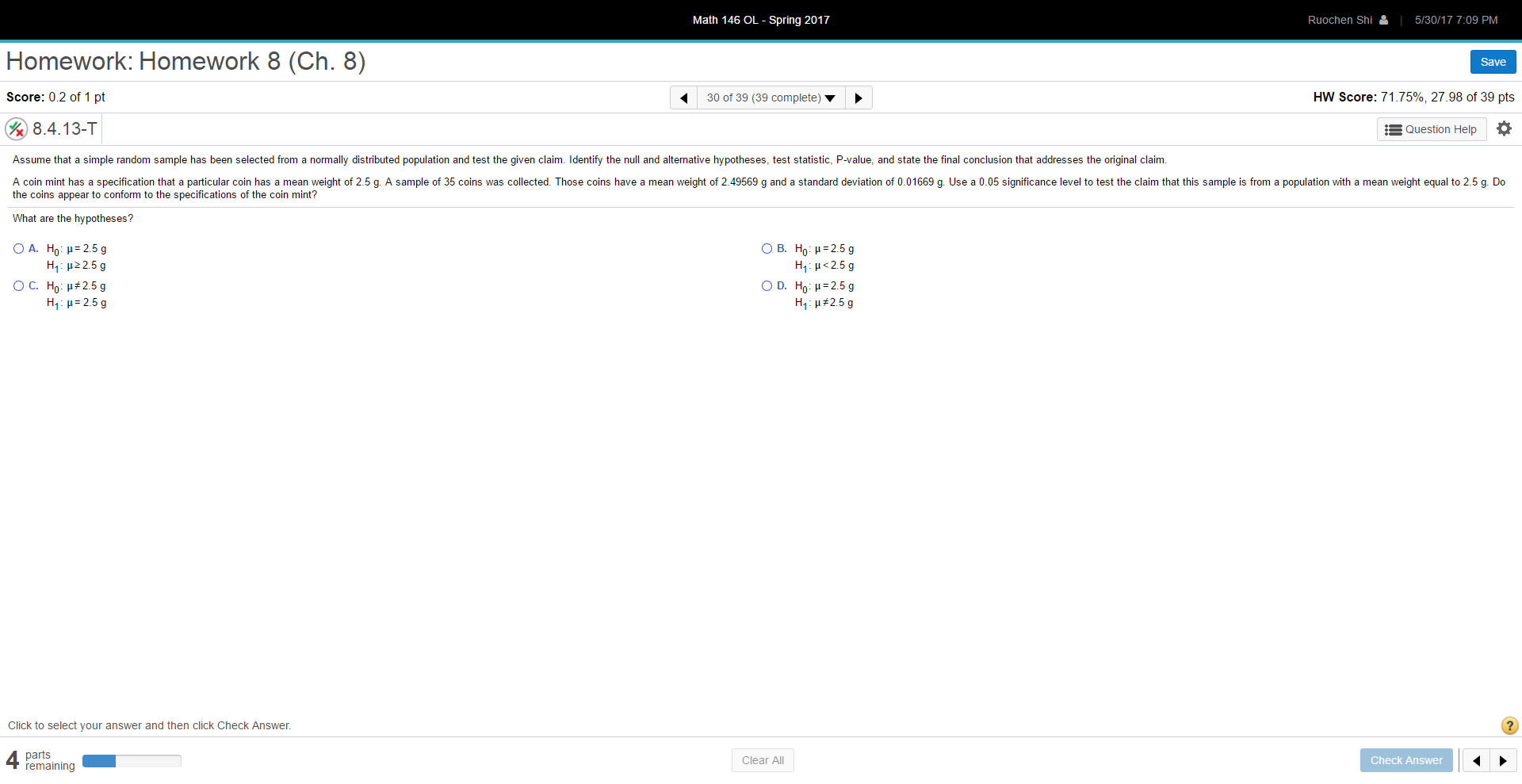Image resolution: width=1522 pixels, height=784 pixels.
Task: Click the red X incorrect indicator beside 8.4.13-T
Action: point(16,128)
